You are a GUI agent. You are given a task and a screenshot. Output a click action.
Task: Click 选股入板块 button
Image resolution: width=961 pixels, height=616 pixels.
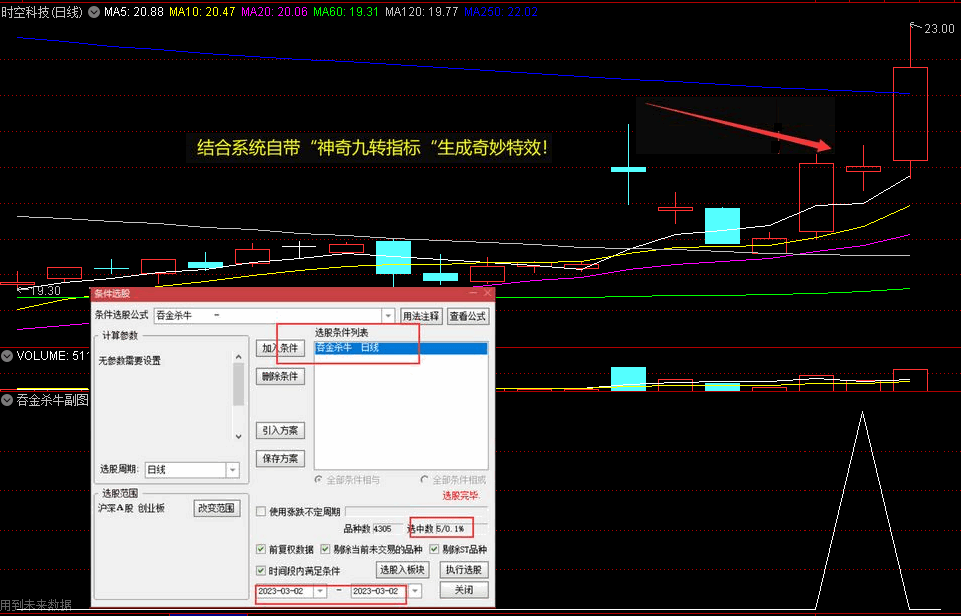point(402,570)
